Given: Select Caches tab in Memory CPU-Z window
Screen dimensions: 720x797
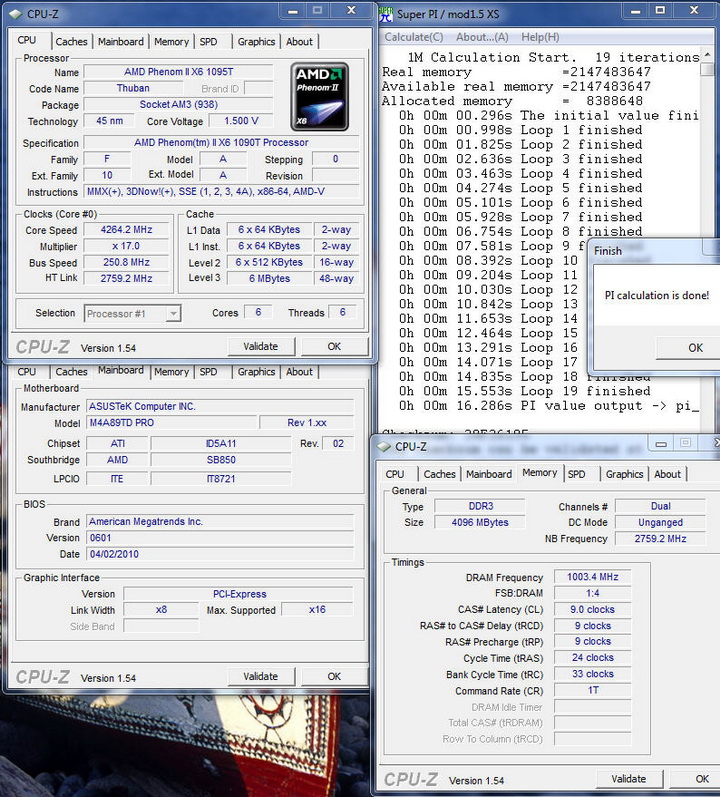Looking at the screenshot, I should point(440,474).
